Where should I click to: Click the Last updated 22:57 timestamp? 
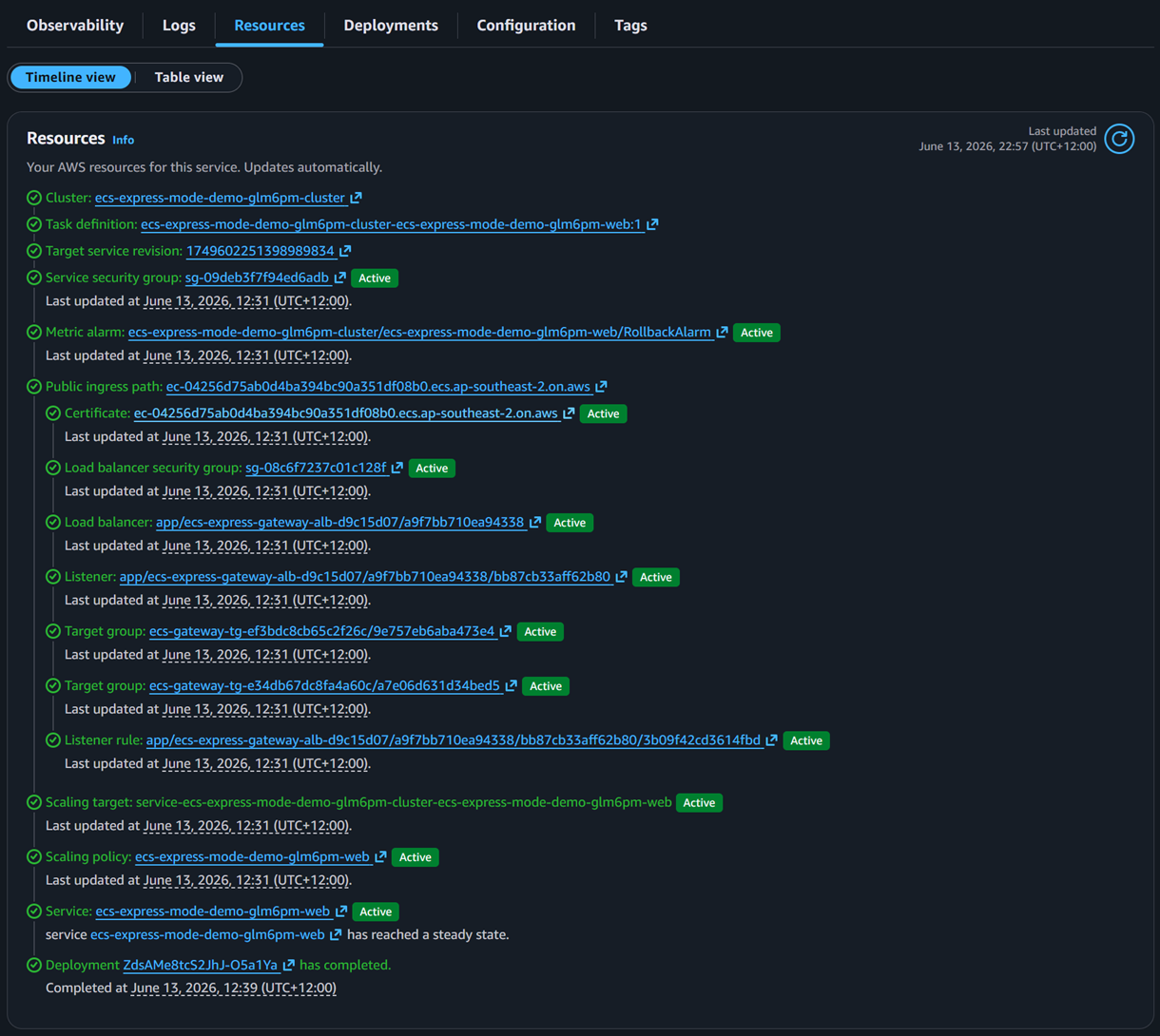(1008, 146)
